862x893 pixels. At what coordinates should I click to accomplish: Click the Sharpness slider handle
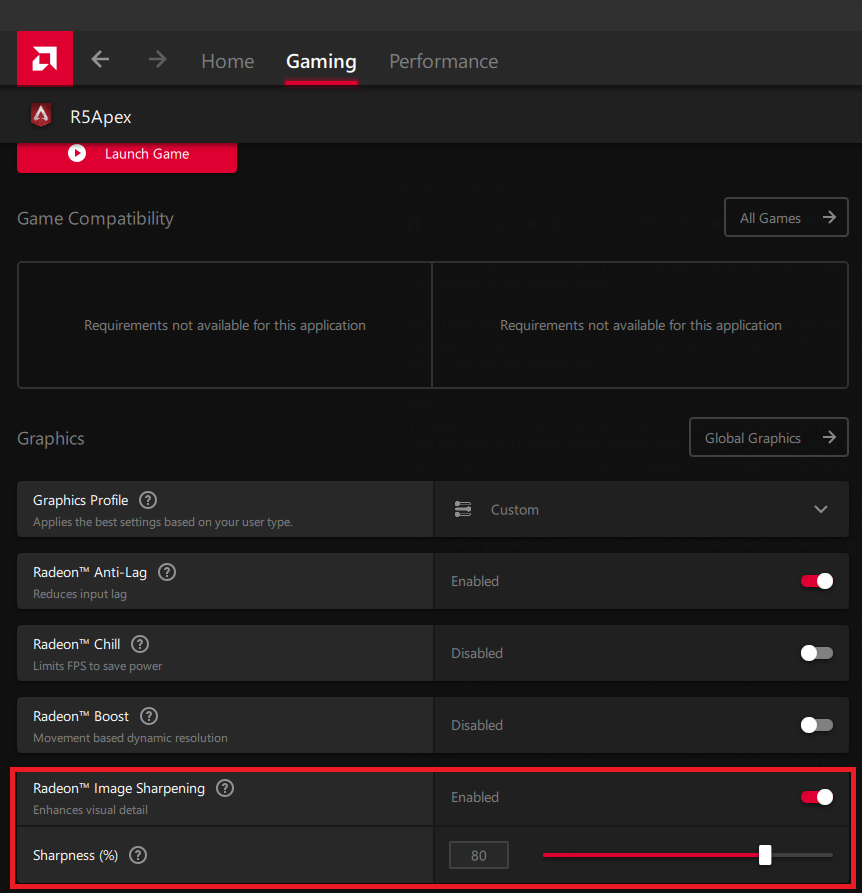765,855
